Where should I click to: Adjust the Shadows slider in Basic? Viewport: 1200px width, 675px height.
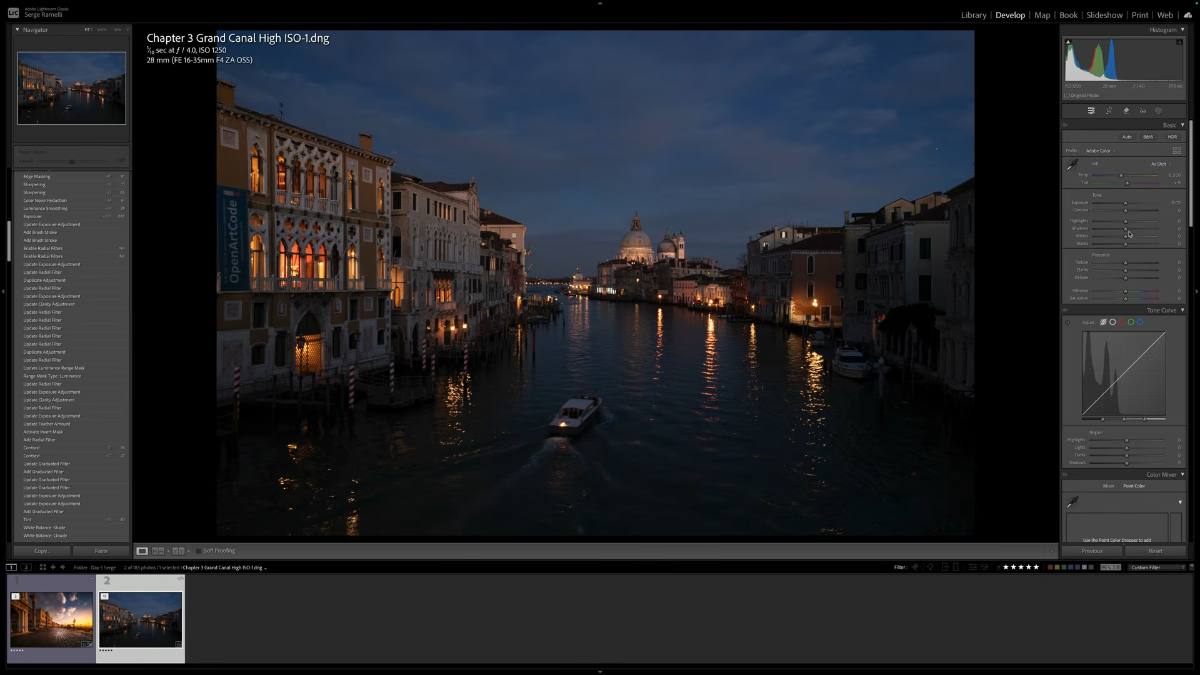click(x=1125, y=228)
